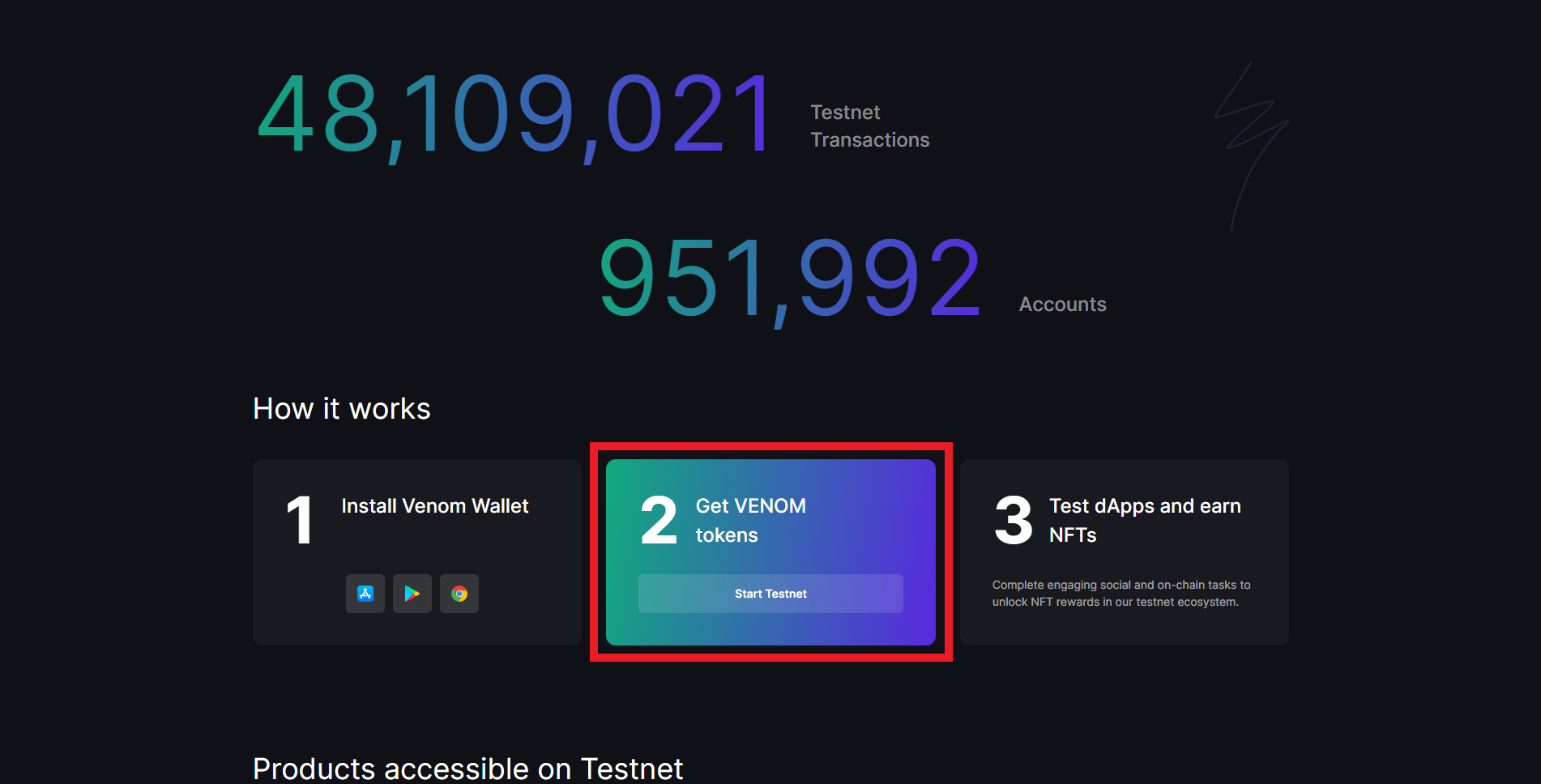This screenshot has width=1541, height=784.
Task: Select the Install Venom Wallet title
Action: [x=434, y=506]
